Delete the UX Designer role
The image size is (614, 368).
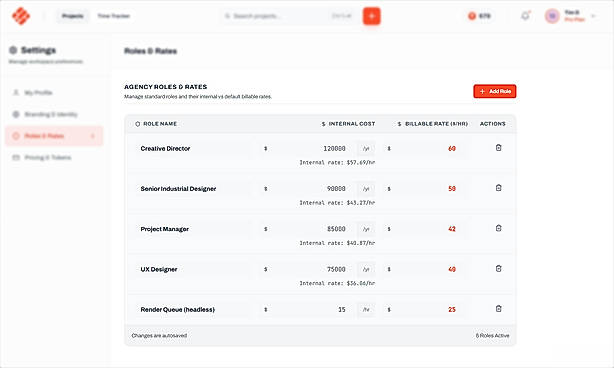498,269
